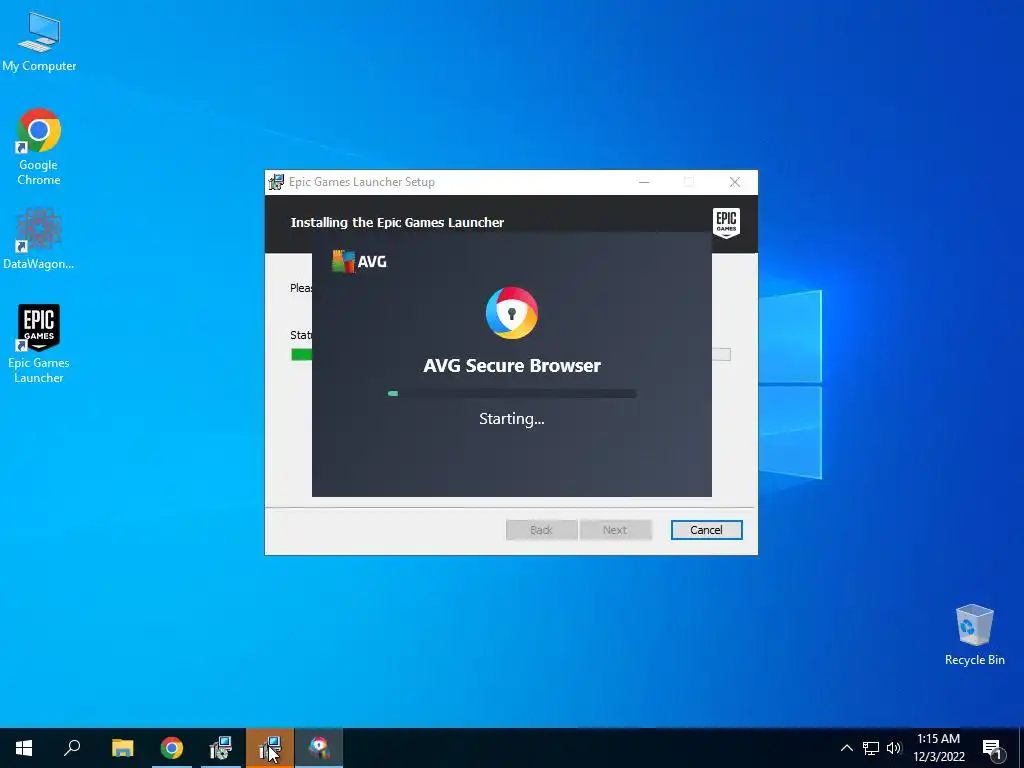Open Chrome from the taskbar
Image resolution: width=1024 pixels, height=768 pixels.
click(x=171, y=748)
